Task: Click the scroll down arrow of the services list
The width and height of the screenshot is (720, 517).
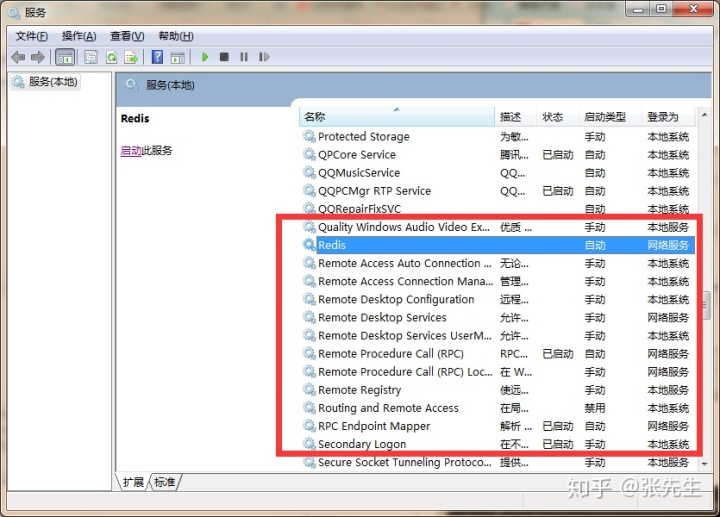Action: tap(704, 464)
